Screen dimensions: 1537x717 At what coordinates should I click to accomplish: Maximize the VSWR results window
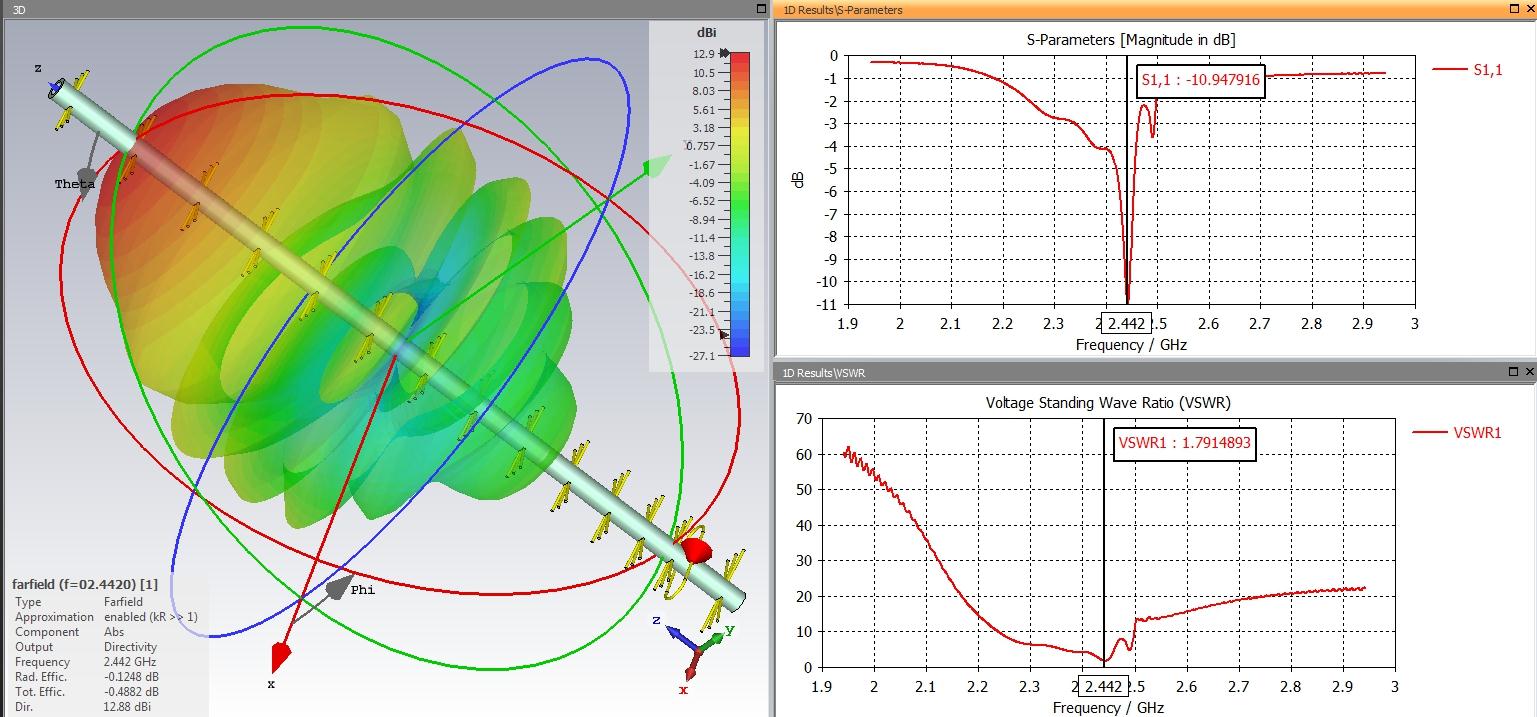pos(1512,372)
